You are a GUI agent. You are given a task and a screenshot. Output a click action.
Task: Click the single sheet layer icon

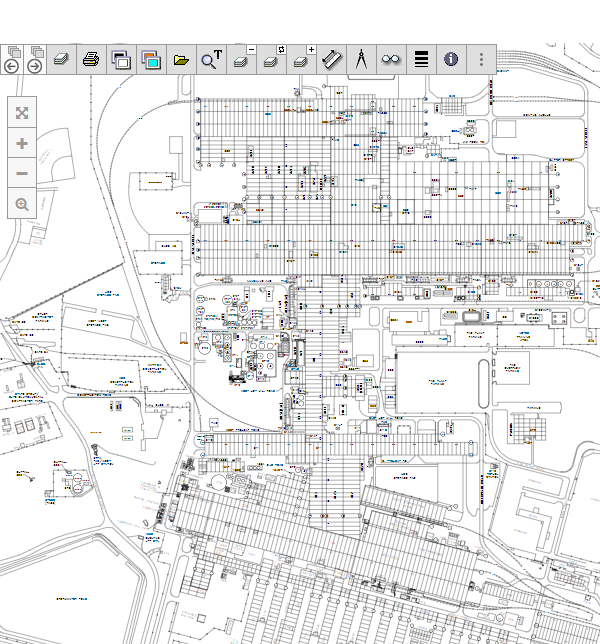coord(61,59)
